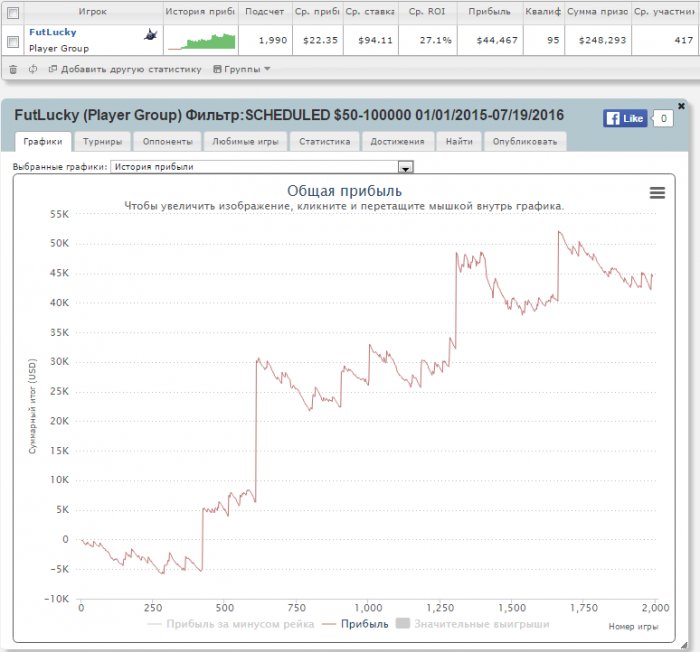This screenshot has width=700, height=652.
Task: Check the FutLucky row checkbox
Action: [x=13, y=42]
